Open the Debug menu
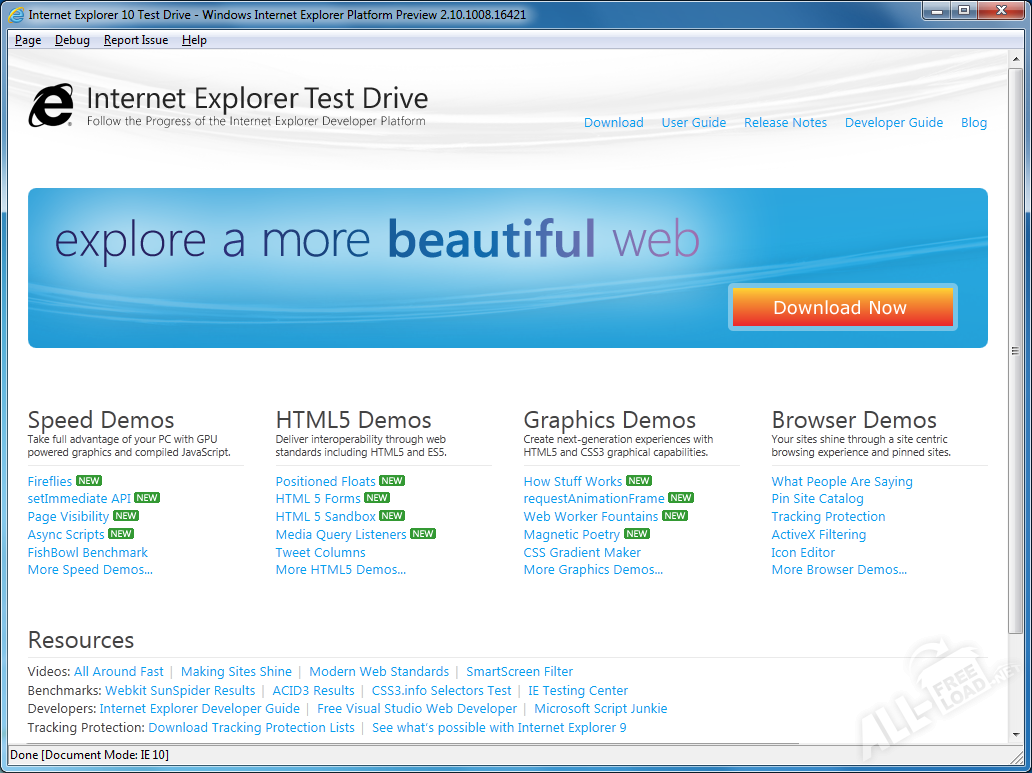Screen dimensions: 1032x773 (72, 40)
